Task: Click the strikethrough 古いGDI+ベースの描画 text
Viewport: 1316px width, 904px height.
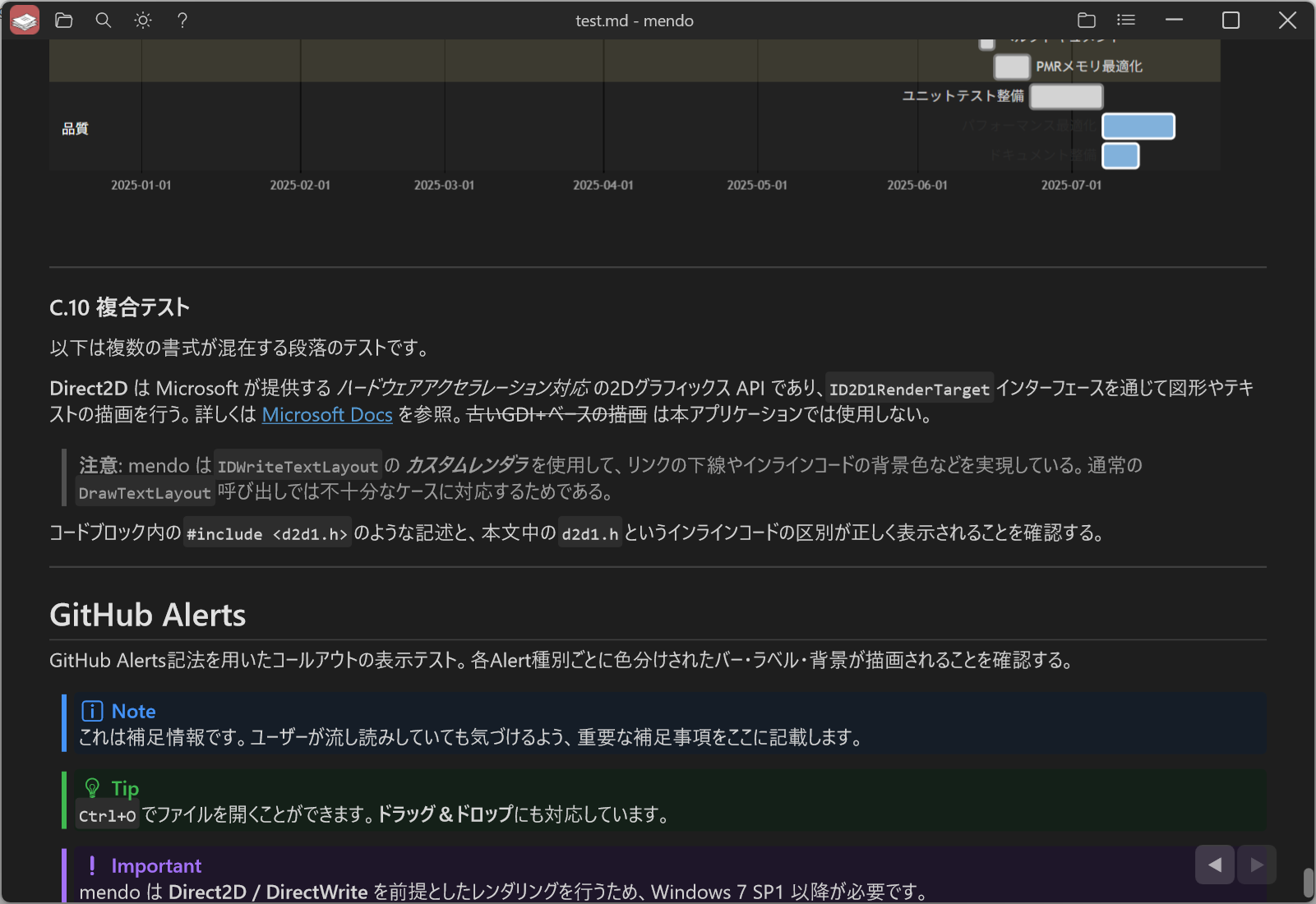Action: [x=556, y=415]
